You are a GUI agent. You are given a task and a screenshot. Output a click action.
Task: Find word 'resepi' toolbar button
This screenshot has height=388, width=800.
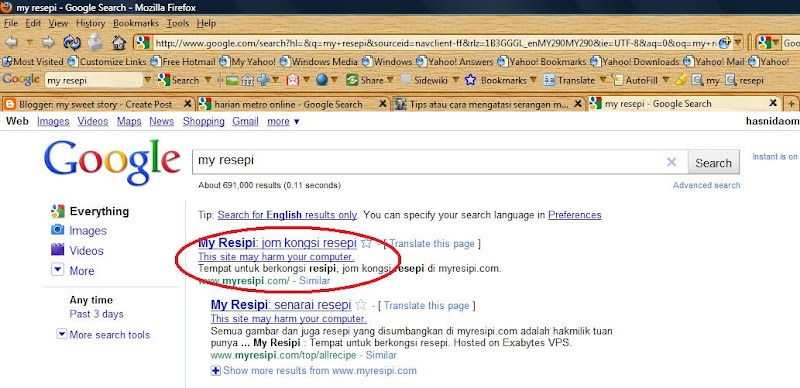coord(745,80)
